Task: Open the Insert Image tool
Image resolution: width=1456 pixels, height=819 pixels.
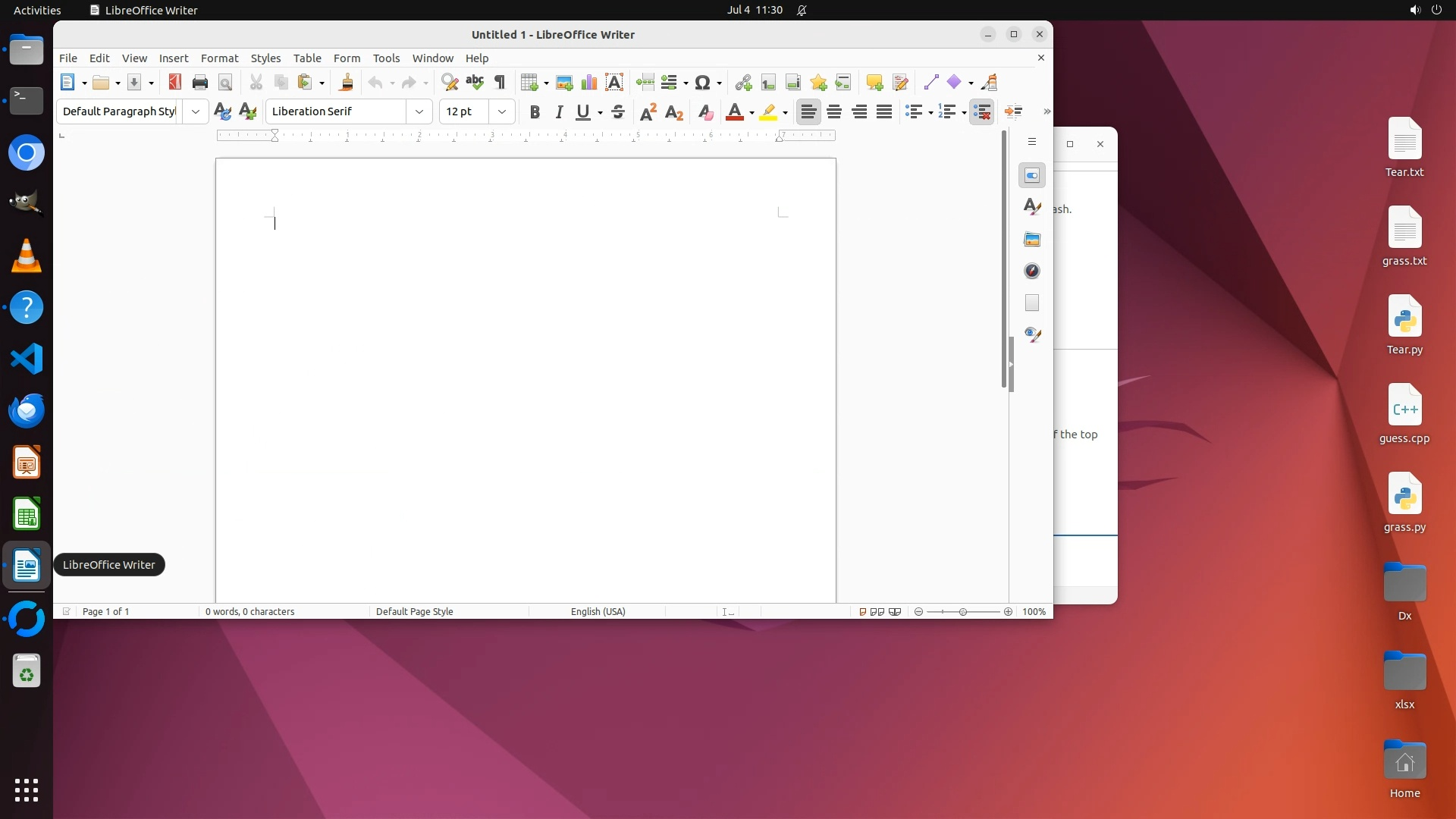Action: [564, 83]
